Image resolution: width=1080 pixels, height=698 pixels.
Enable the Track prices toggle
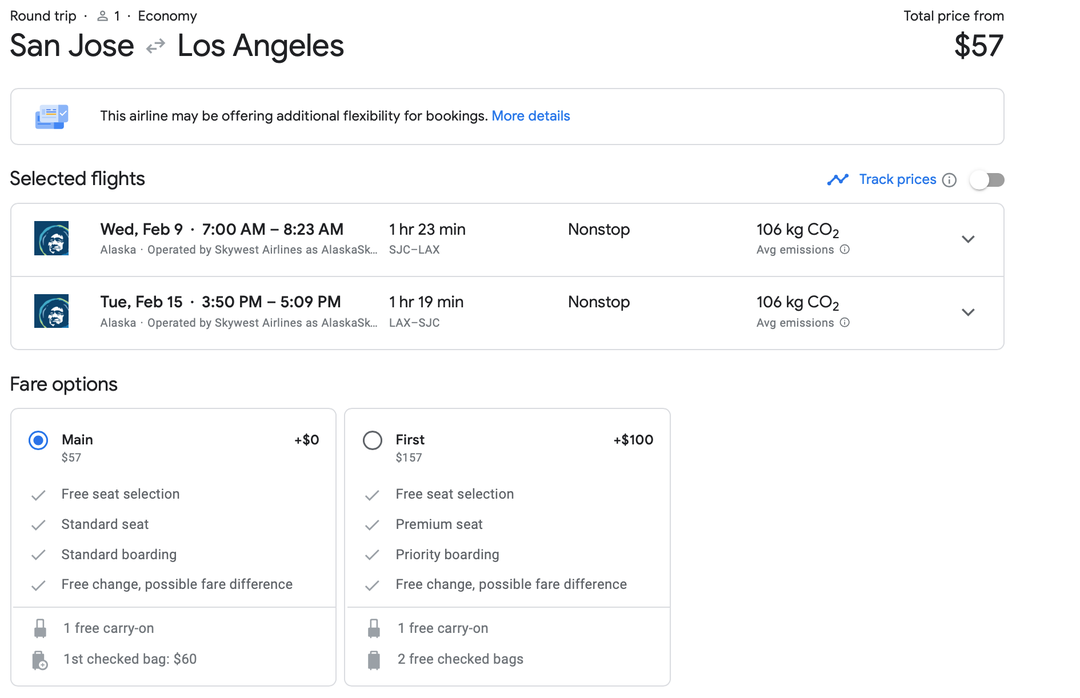tap(987, 179)
